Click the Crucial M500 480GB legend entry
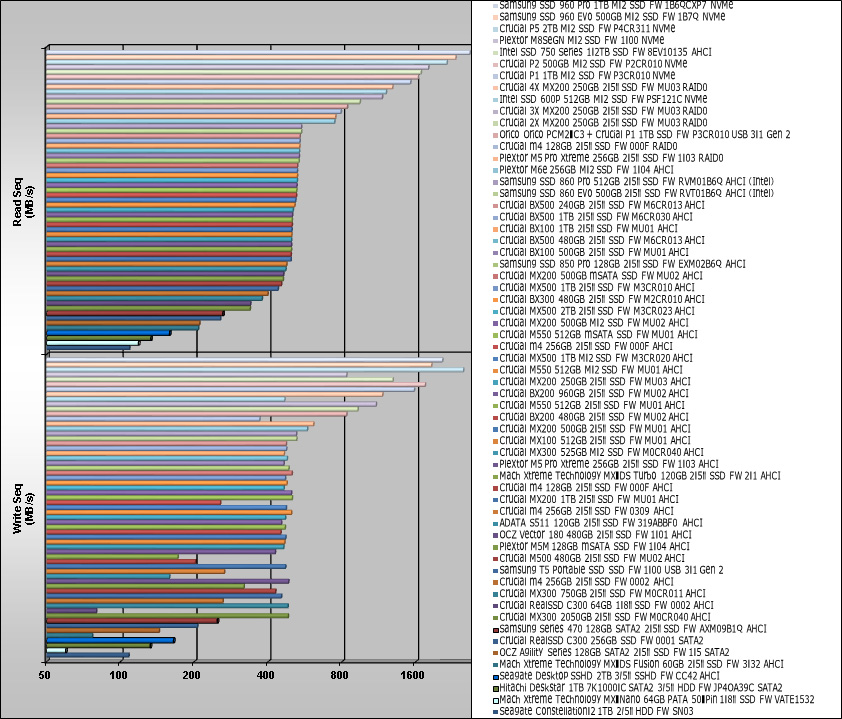The image size is (842, 719). click(x=592, y=558)
